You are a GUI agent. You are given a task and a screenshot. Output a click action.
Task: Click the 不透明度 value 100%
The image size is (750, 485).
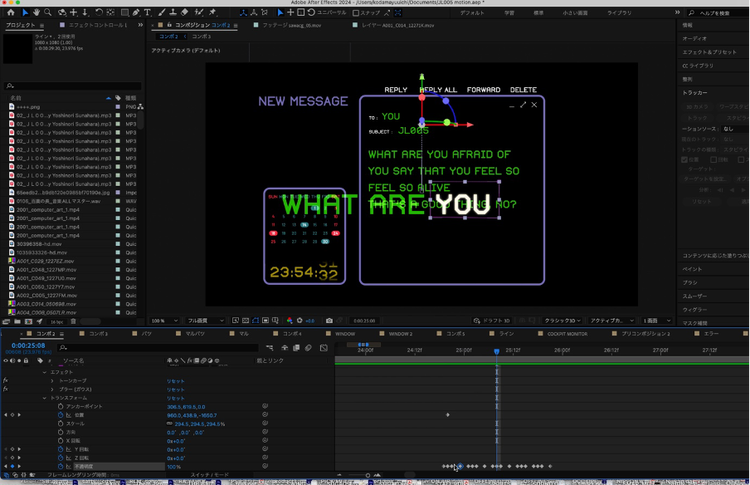coord(174,467)
